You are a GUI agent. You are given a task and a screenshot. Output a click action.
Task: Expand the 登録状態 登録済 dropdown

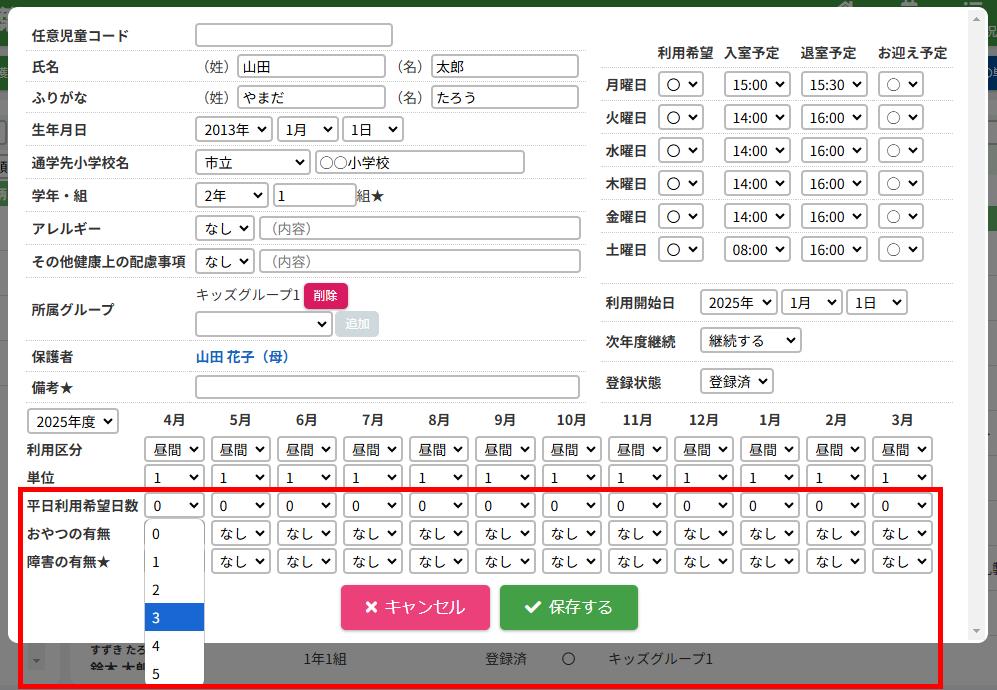pos(737,381)
